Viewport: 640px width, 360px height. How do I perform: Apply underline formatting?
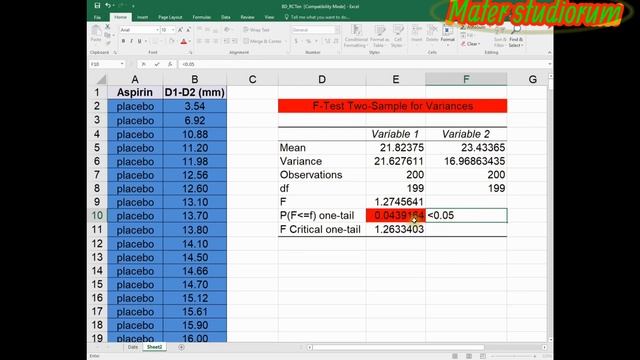(x=139, y=41)
